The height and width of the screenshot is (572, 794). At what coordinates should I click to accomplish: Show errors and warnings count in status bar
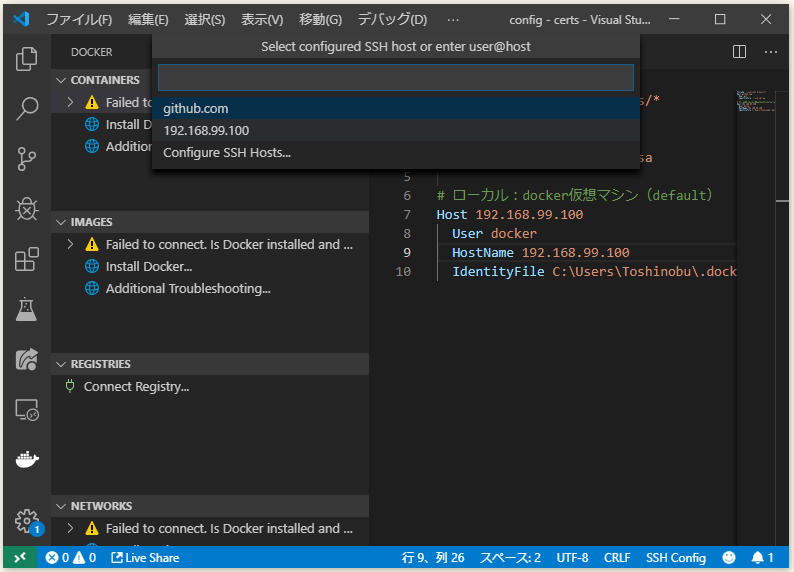click(x=70, y=558)
